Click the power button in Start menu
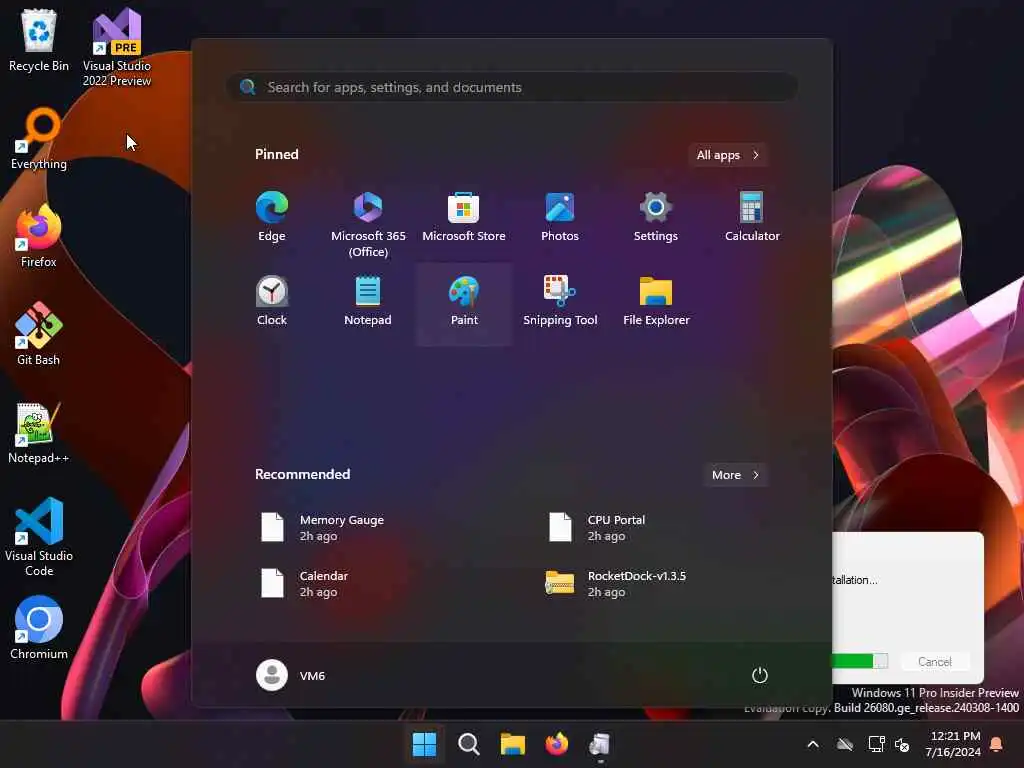The height and width of the screenshot is (768, 1024). pyautogui.click(x=760, y=675)
